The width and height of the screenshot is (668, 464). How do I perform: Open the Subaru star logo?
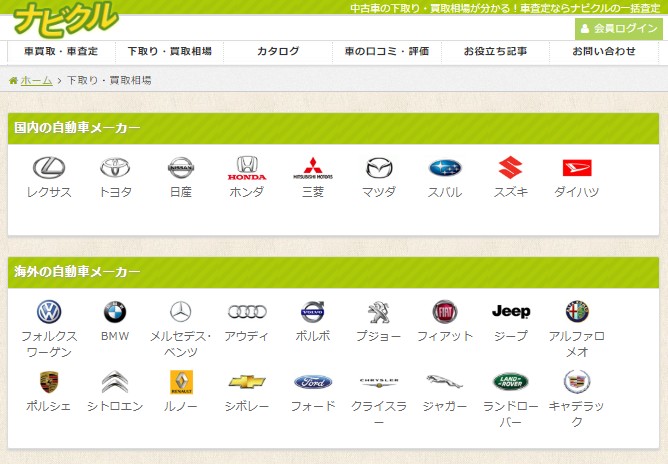(445, 167)
